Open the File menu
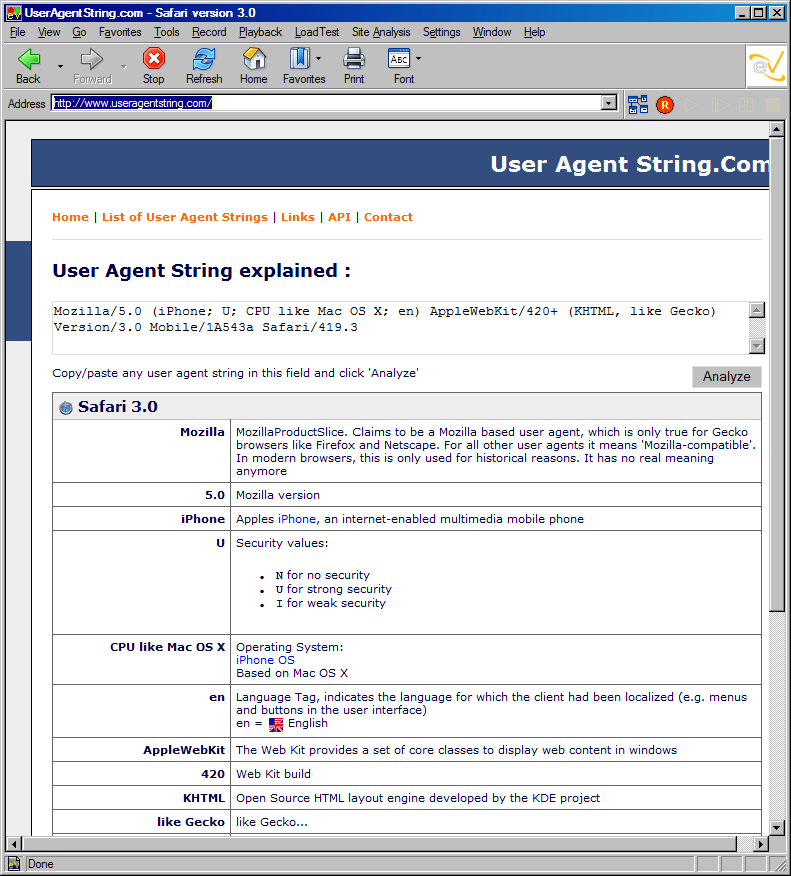 point(18,32)
